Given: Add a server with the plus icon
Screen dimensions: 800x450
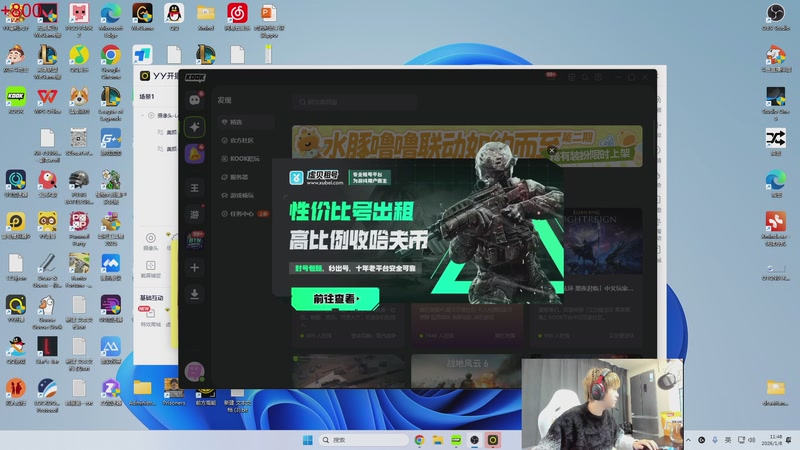Looking at the screenshot, I should click(194, 267).
